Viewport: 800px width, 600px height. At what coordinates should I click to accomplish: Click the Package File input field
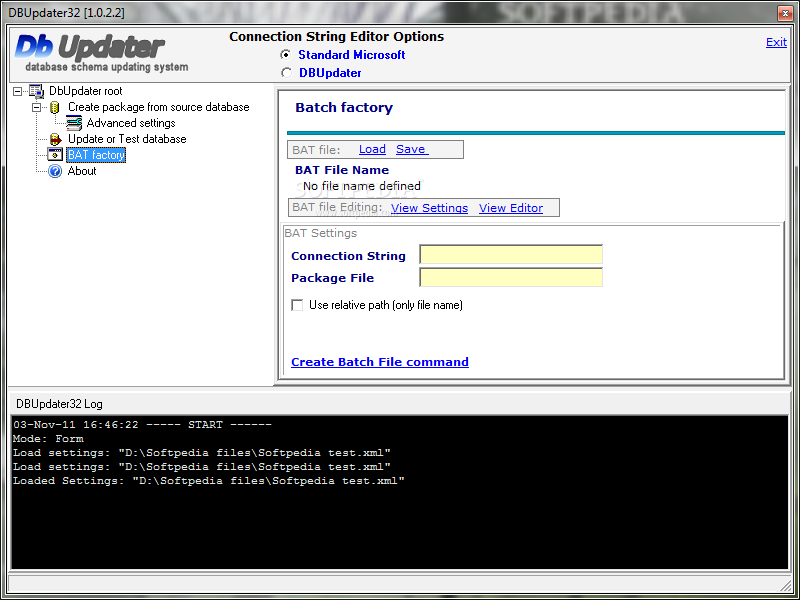pyautogui.click(x=511, y=277)
